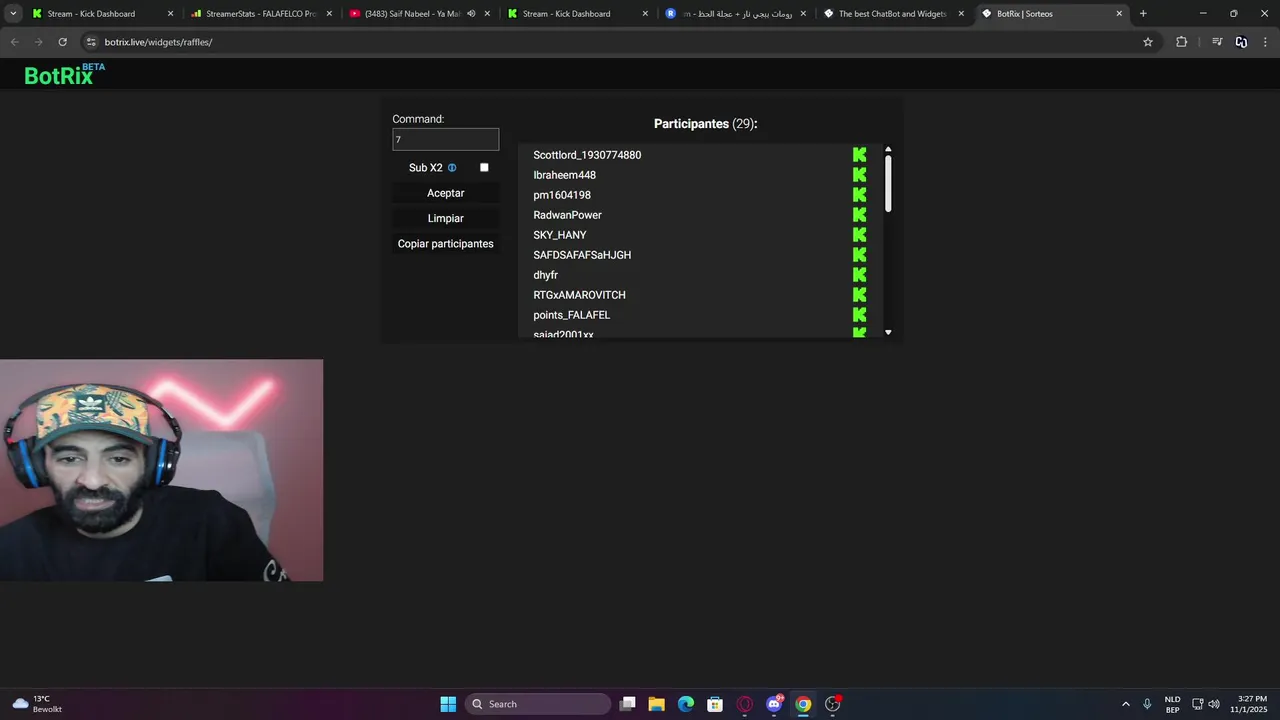The width and height of the screenshot is (1280, 720).
Task: Enable the Sub X2 checkbox
Action: pos(484,168)
